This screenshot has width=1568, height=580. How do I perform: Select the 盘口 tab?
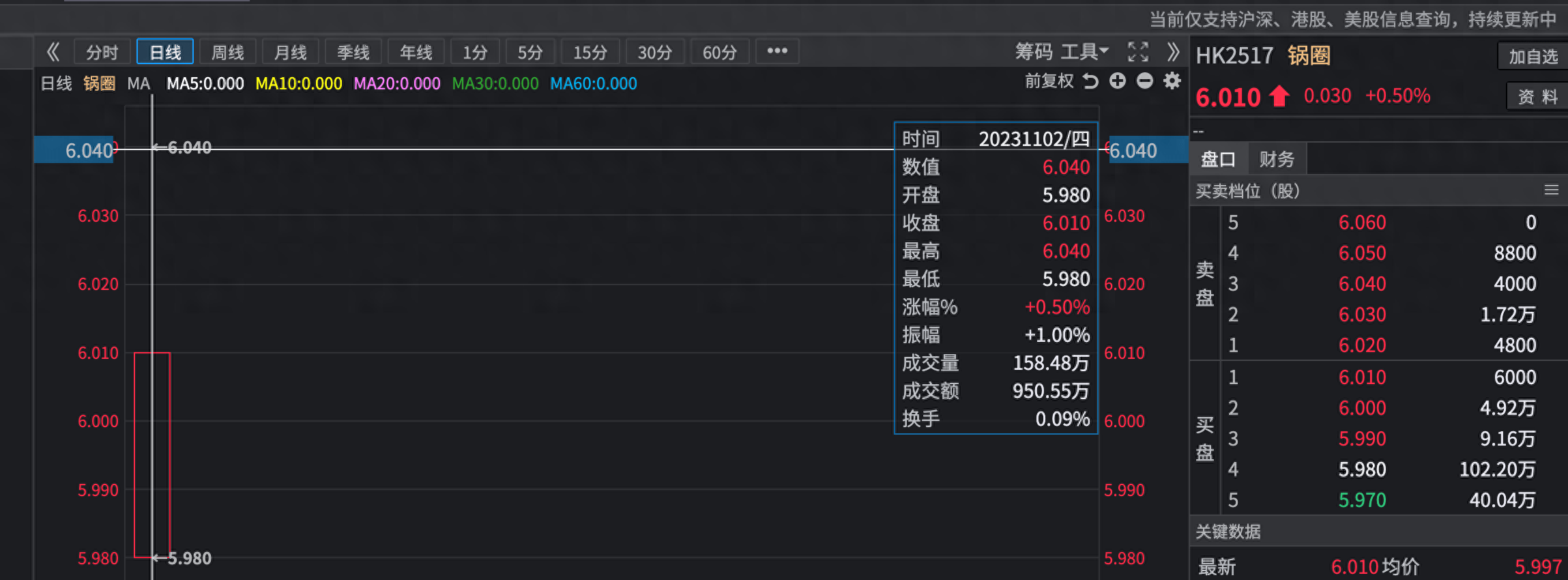coord(1219,160)
